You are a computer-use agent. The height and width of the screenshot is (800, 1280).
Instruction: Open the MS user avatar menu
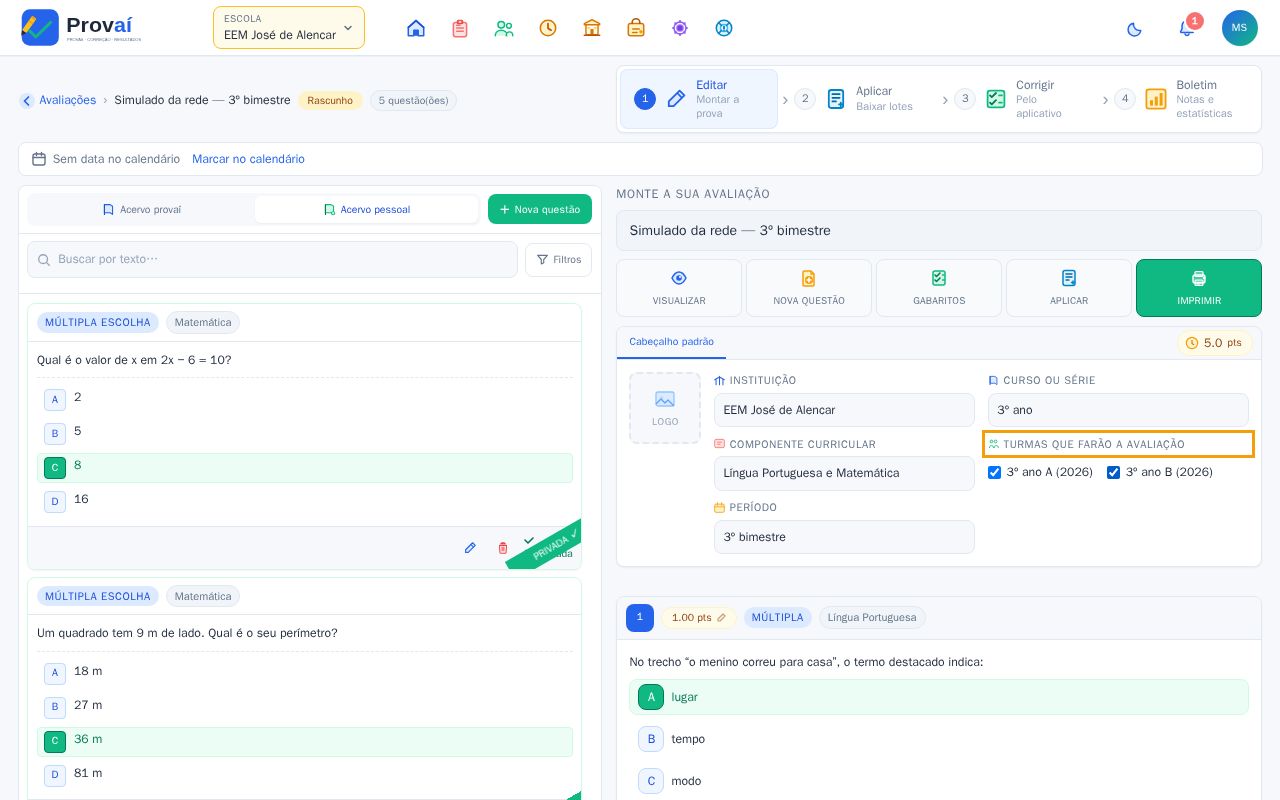[1240, 28]
